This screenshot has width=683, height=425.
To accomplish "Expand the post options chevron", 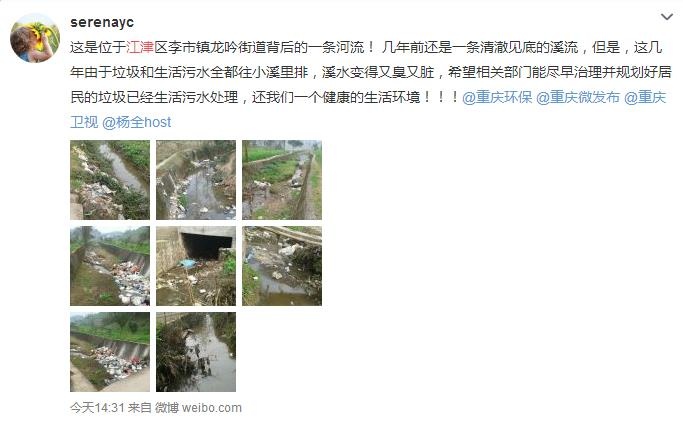I will [666, 17].
